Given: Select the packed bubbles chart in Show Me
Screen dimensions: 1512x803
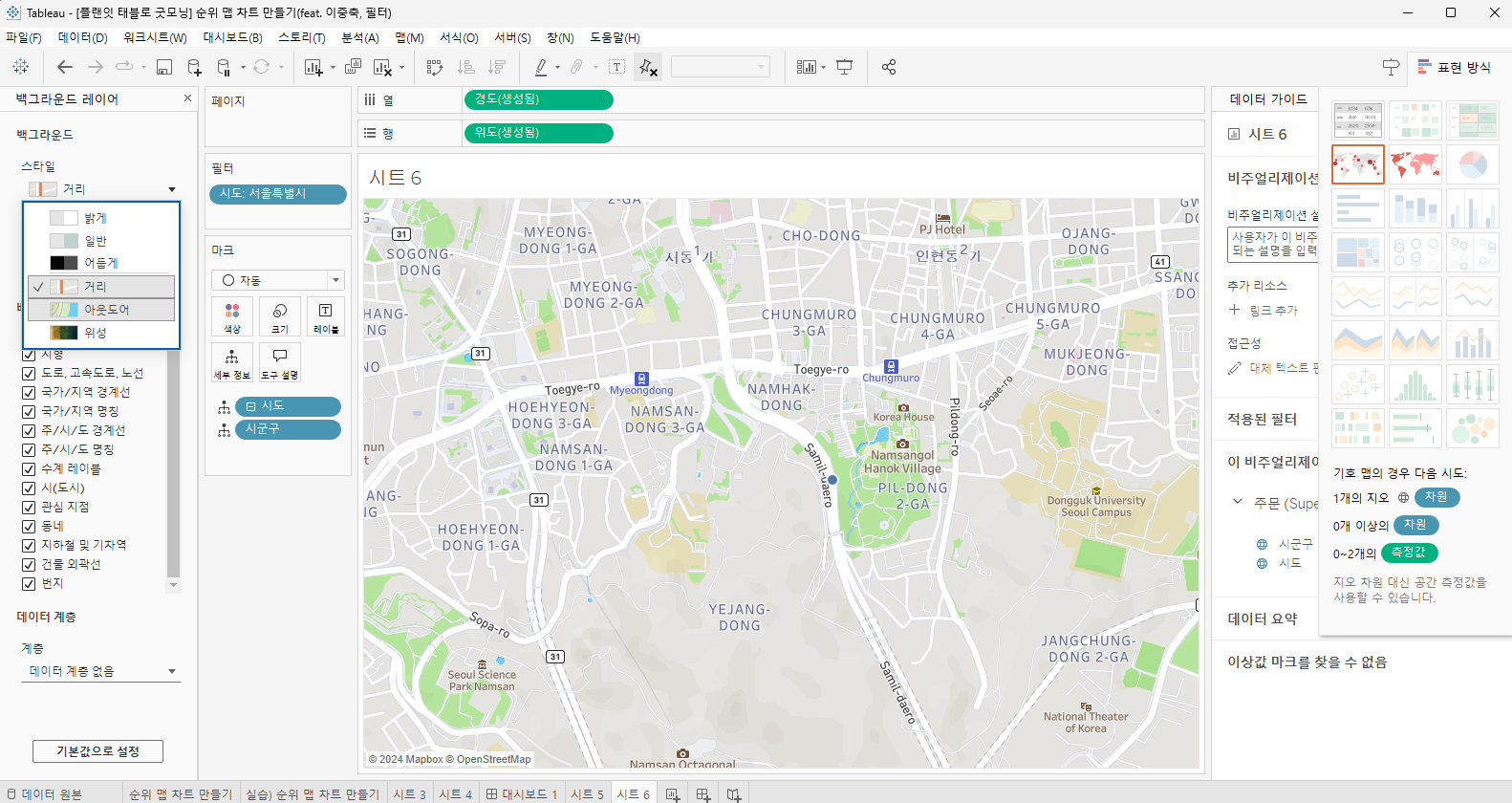Looking at the screenshot, I should 1473,428.
